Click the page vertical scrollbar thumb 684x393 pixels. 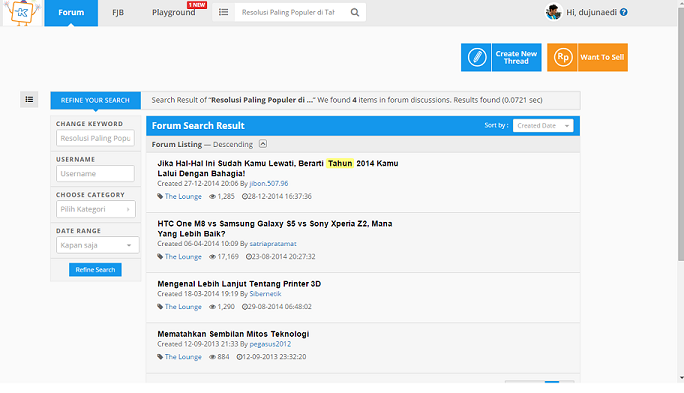pyautogui.click(x=681, y=133)
